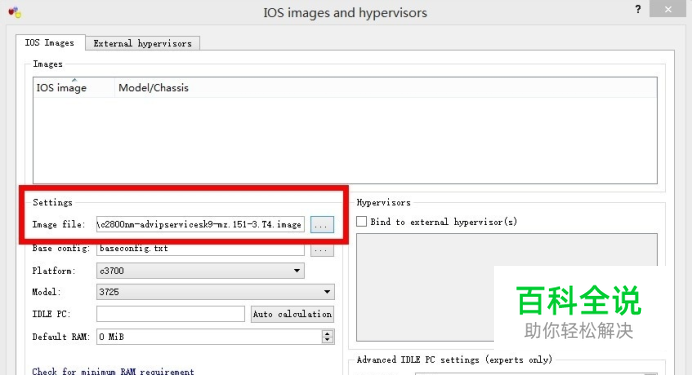Click the help question mark button
The width and height of the screenshot is (692, 375).
click(x=638, y=9)
